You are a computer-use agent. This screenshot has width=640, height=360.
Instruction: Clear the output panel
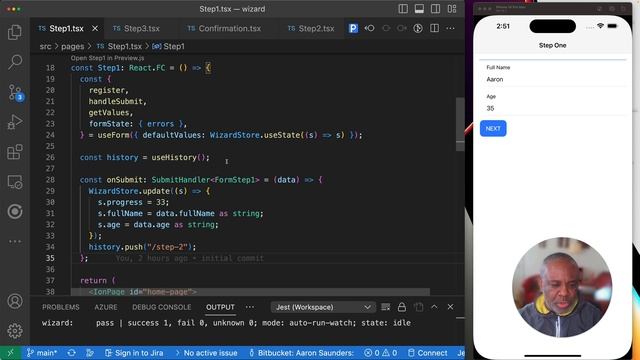click(x=385, y=307)
